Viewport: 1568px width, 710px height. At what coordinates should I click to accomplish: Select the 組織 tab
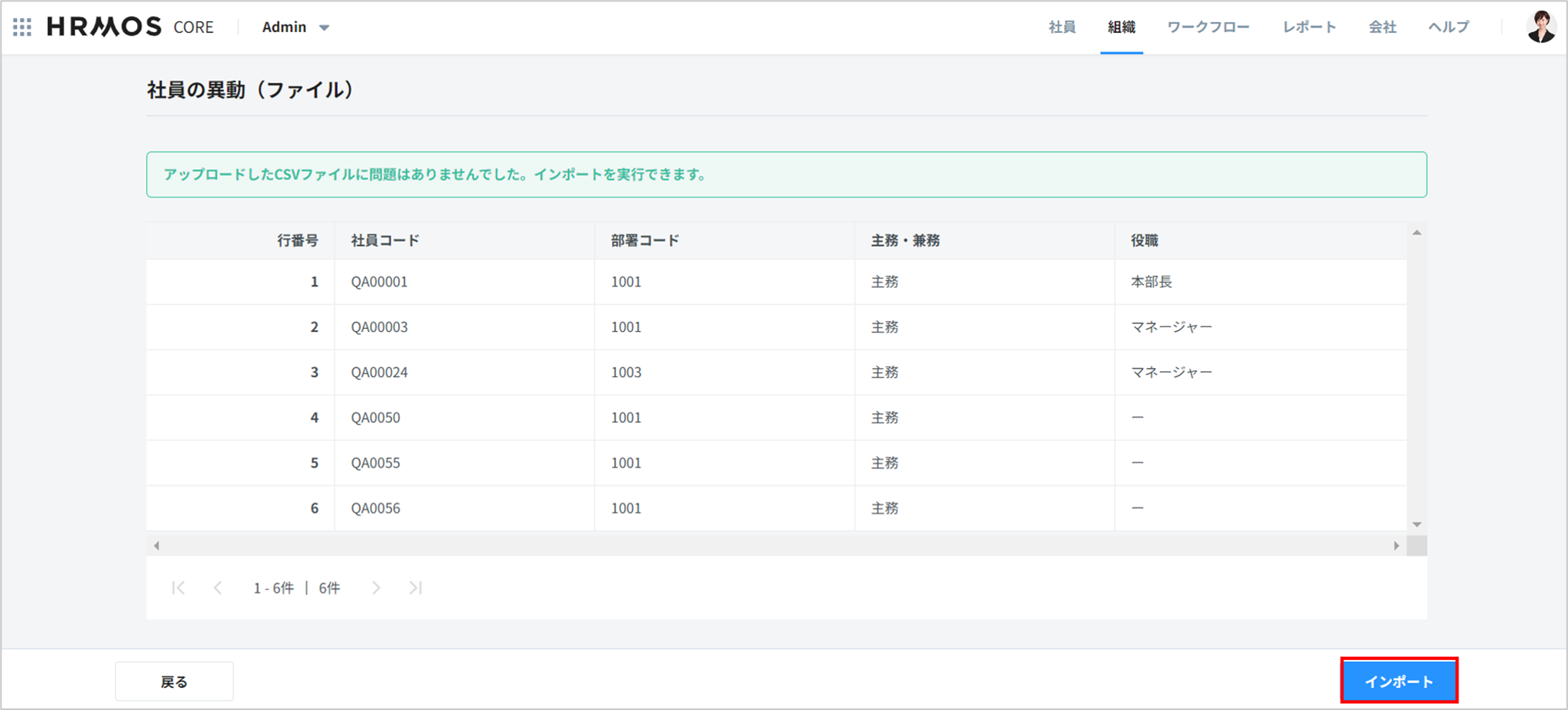(1121, 27)
